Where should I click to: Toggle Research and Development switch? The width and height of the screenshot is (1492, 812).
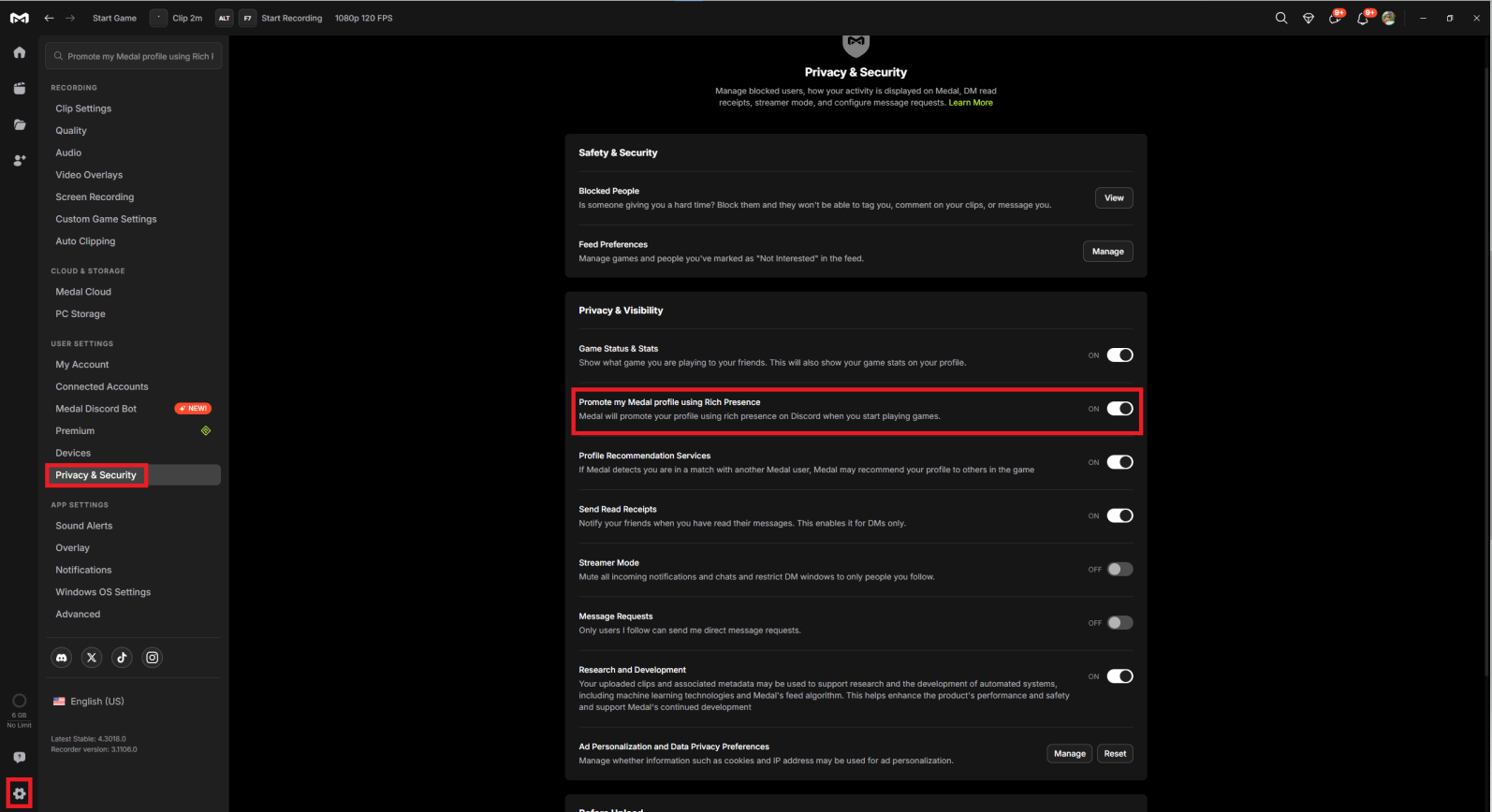(x=1119, y=676)
